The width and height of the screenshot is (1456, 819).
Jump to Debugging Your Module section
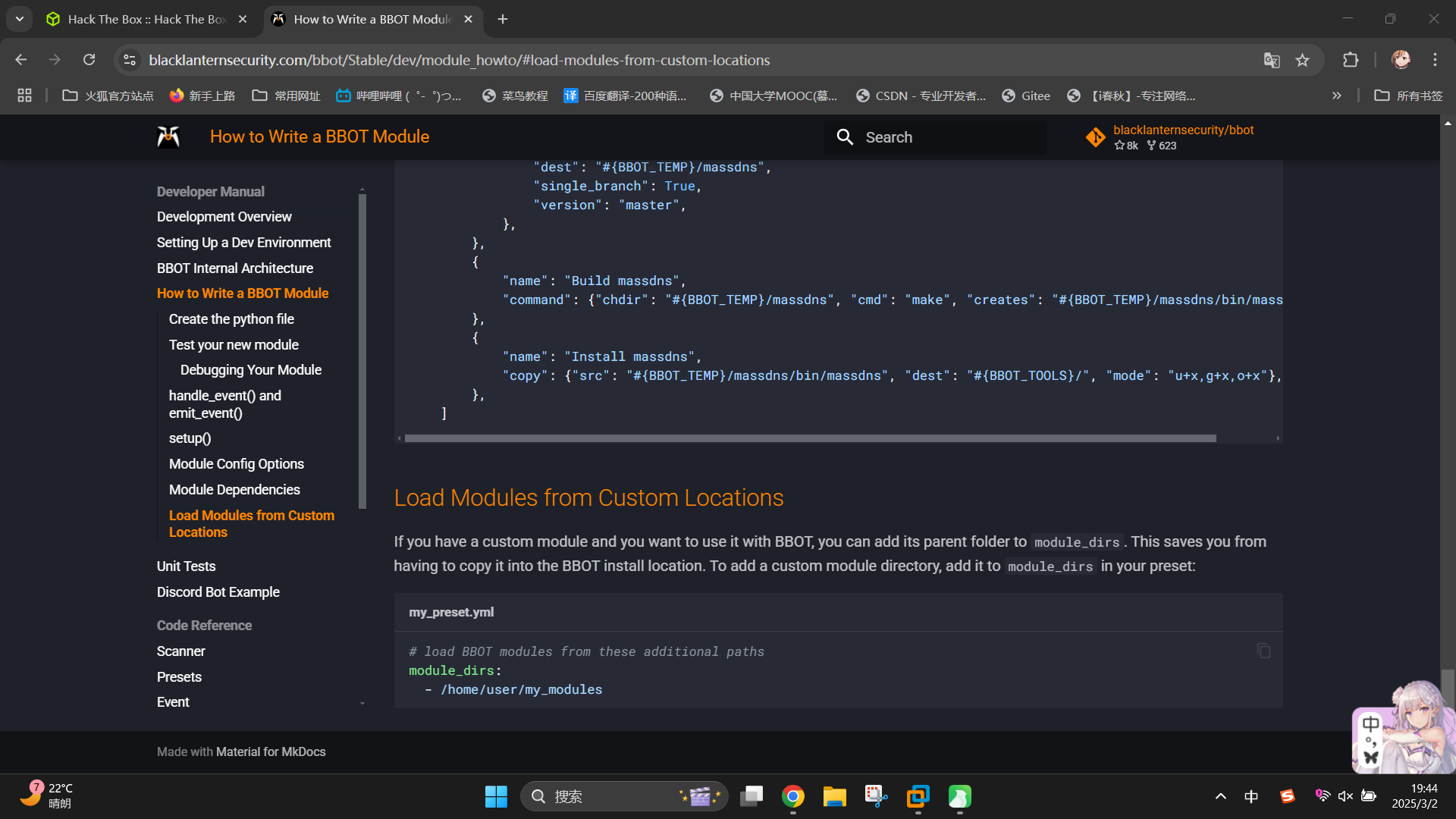tap(250, 370)
